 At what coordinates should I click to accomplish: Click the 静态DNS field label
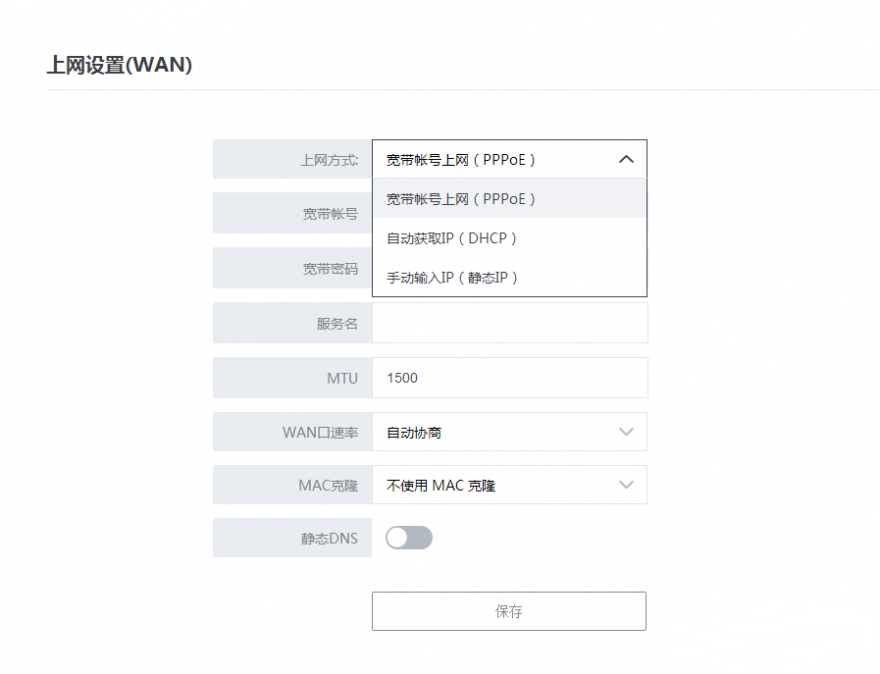[329, 538]
